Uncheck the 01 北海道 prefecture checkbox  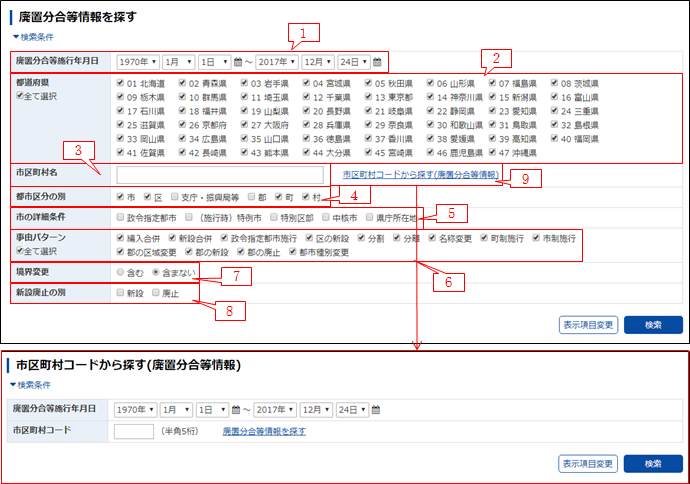[x=121, y=83]
